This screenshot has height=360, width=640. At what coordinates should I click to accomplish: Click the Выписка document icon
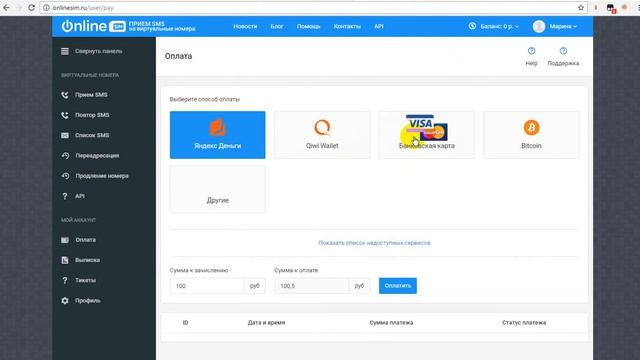[64, 260]
